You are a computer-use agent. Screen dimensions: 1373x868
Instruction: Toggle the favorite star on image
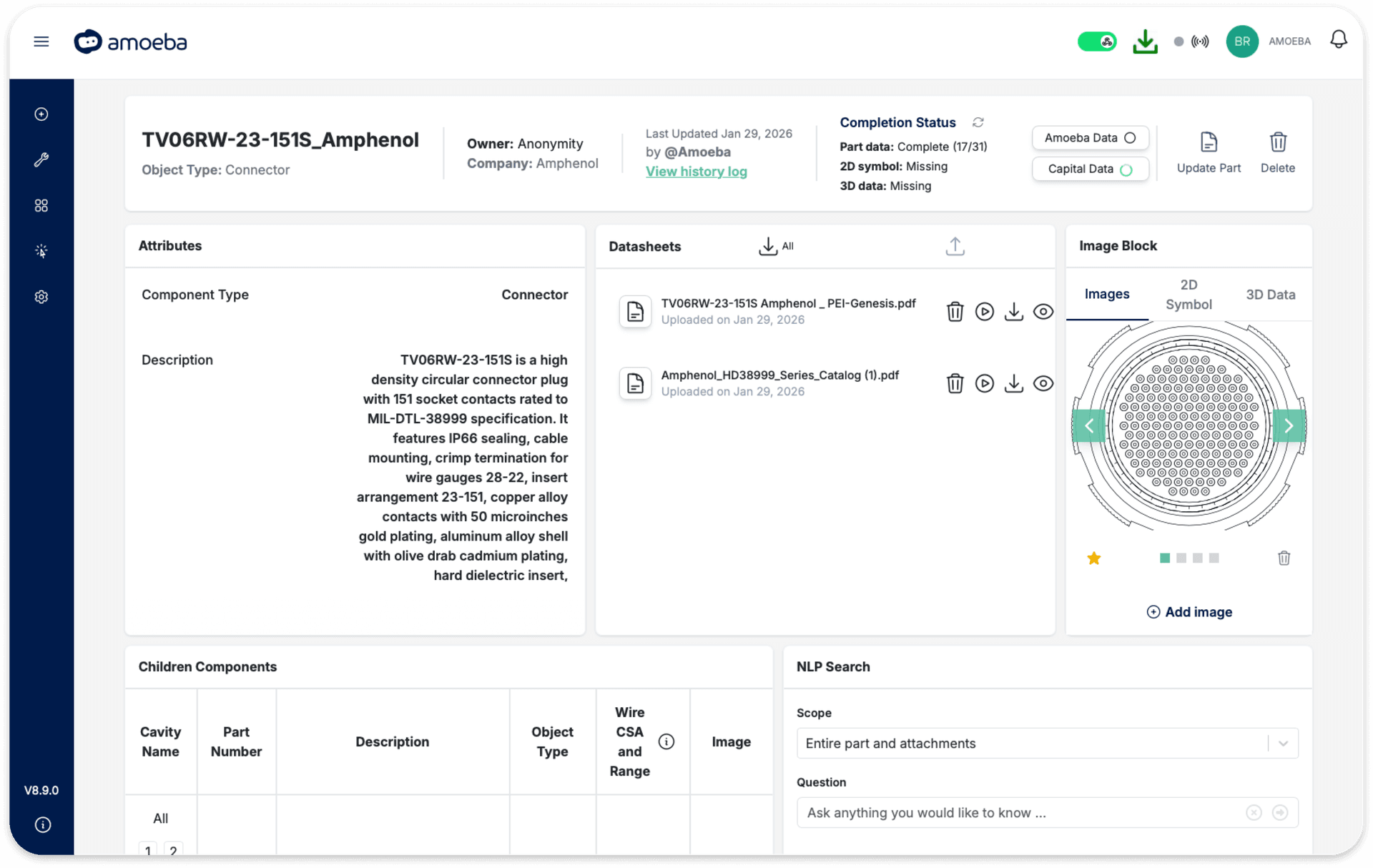[1093, 558]
